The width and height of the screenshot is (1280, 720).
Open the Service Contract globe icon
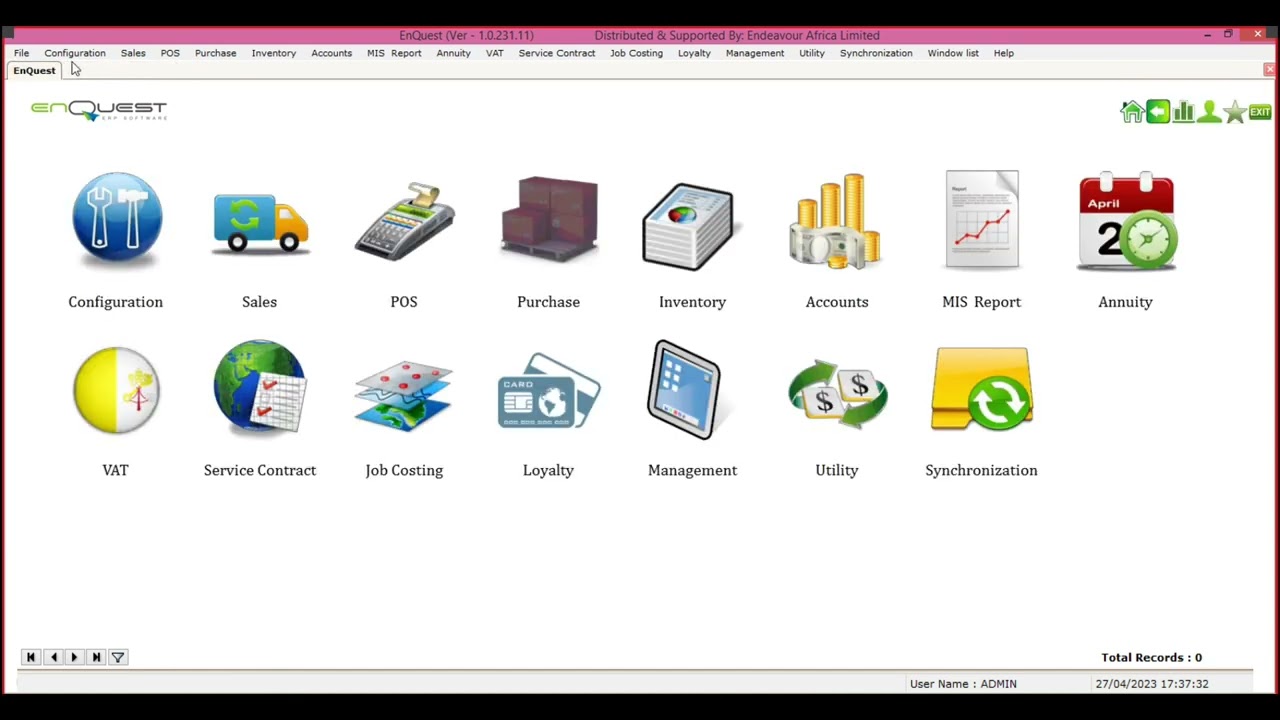point(260,389)
